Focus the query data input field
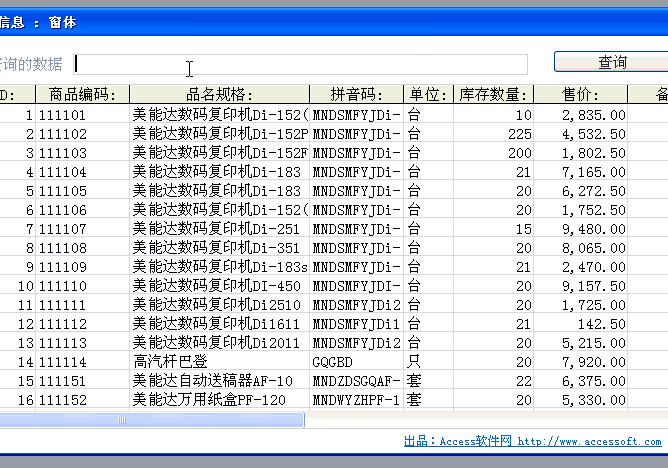This screenshot has height=468, width=668. 300,64
